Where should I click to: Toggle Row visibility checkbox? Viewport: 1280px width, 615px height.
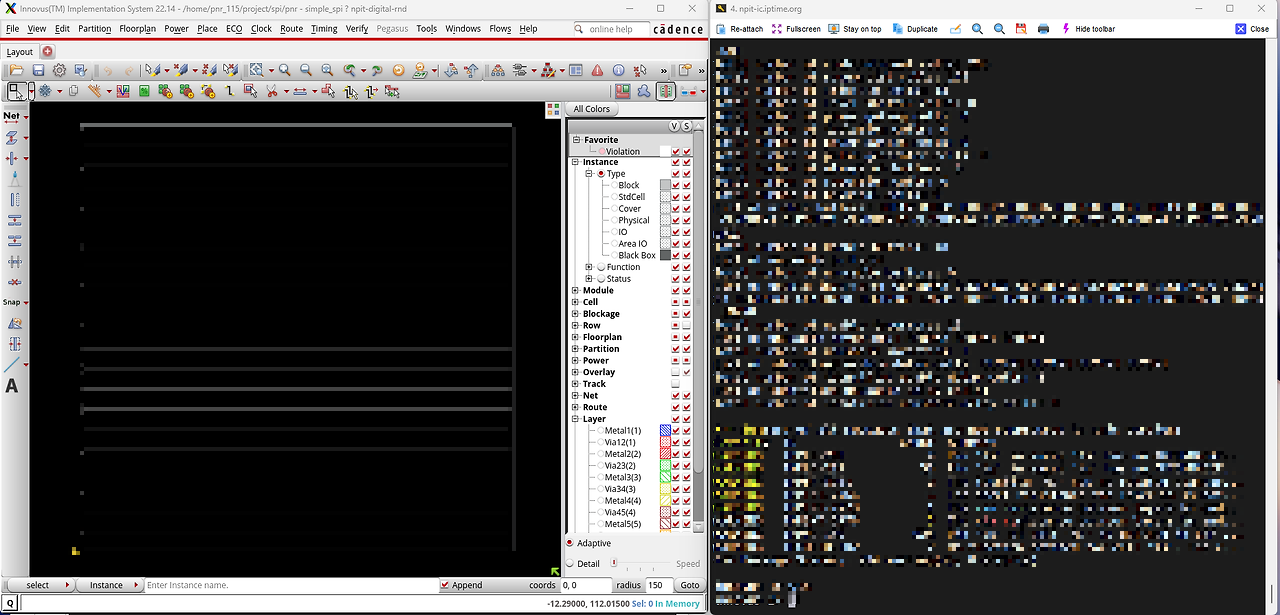tap(676, 326)
